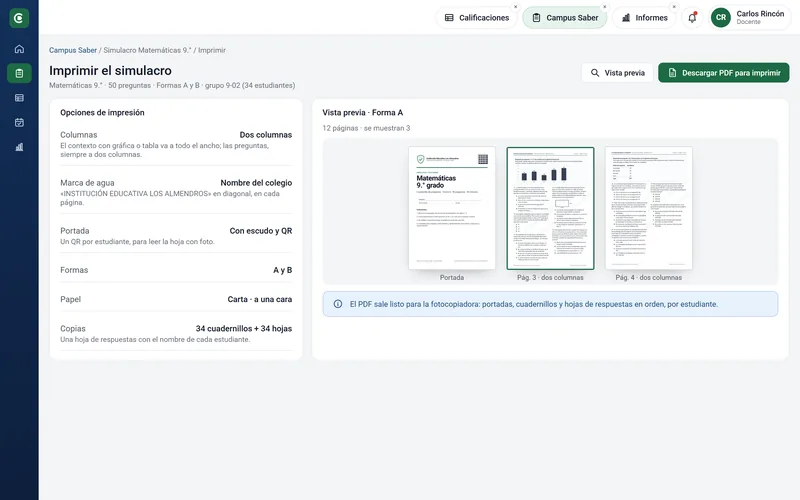Click the green app logo in sidebar
Viewport: 800px width, 500px height.
click(19, 18)
